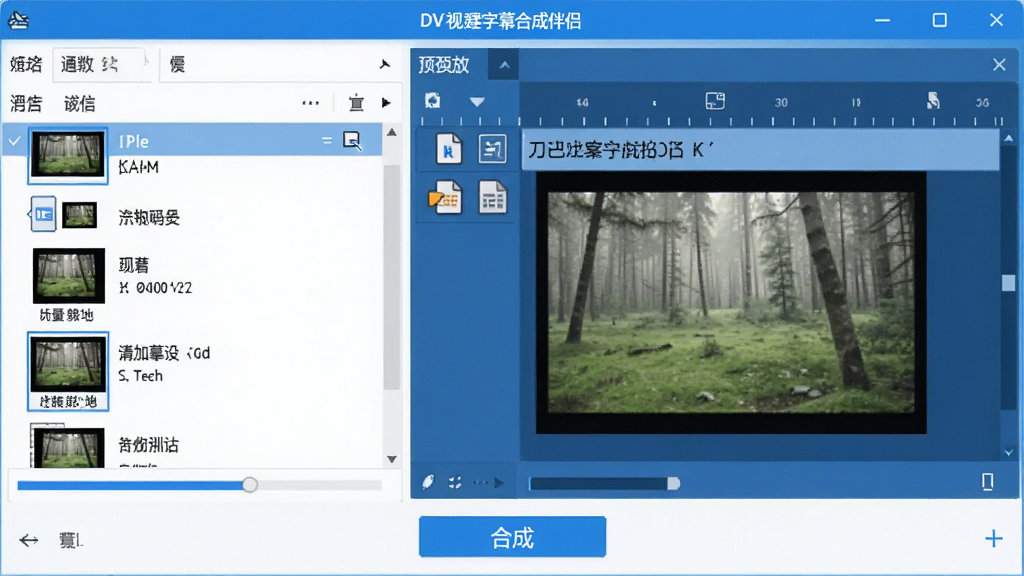1024x576 pixels.
Task: Click the preview progress slider handle
Action: [x=673, y=483]
